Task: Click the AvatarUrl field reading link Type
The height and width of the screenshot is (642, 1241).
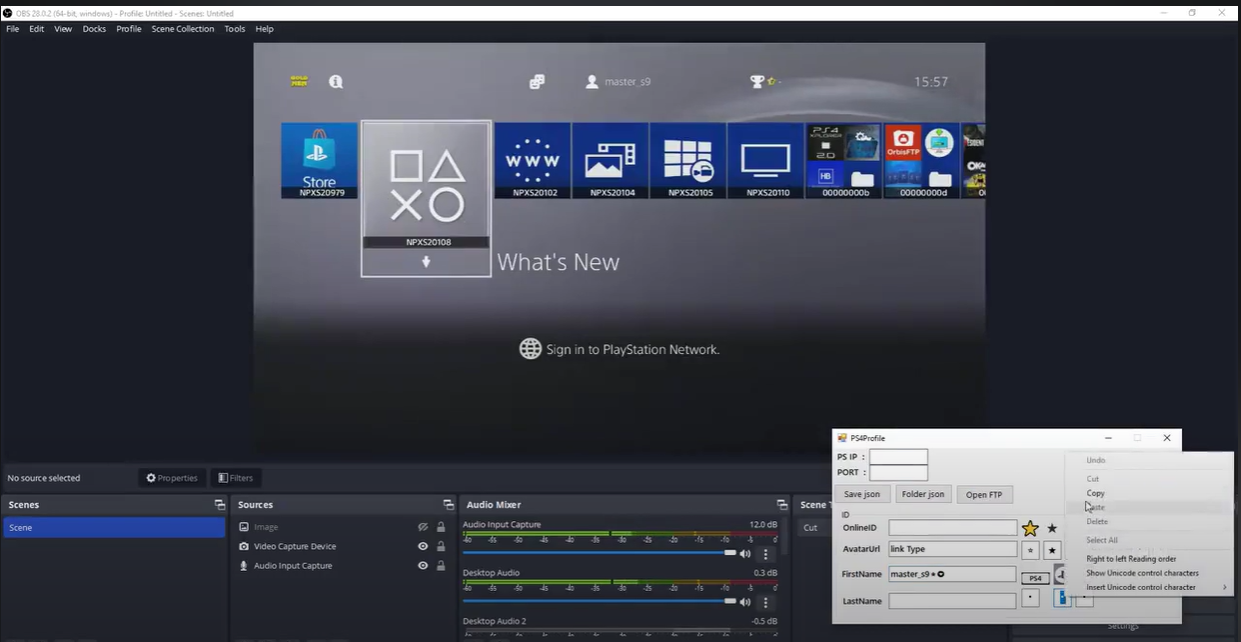Action: click(952, 549)
